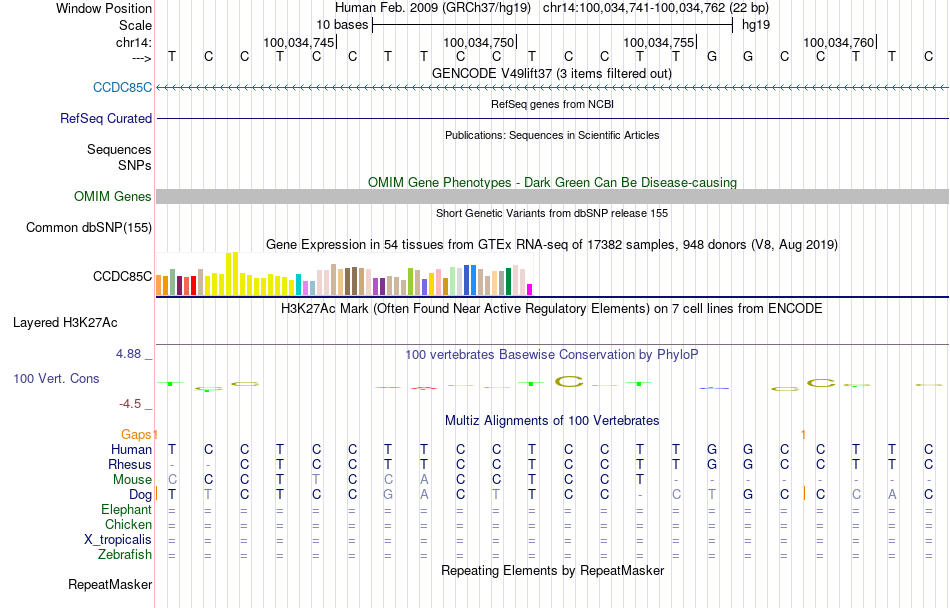Click the magenta bar in GTEx chart

pos(530,289)
